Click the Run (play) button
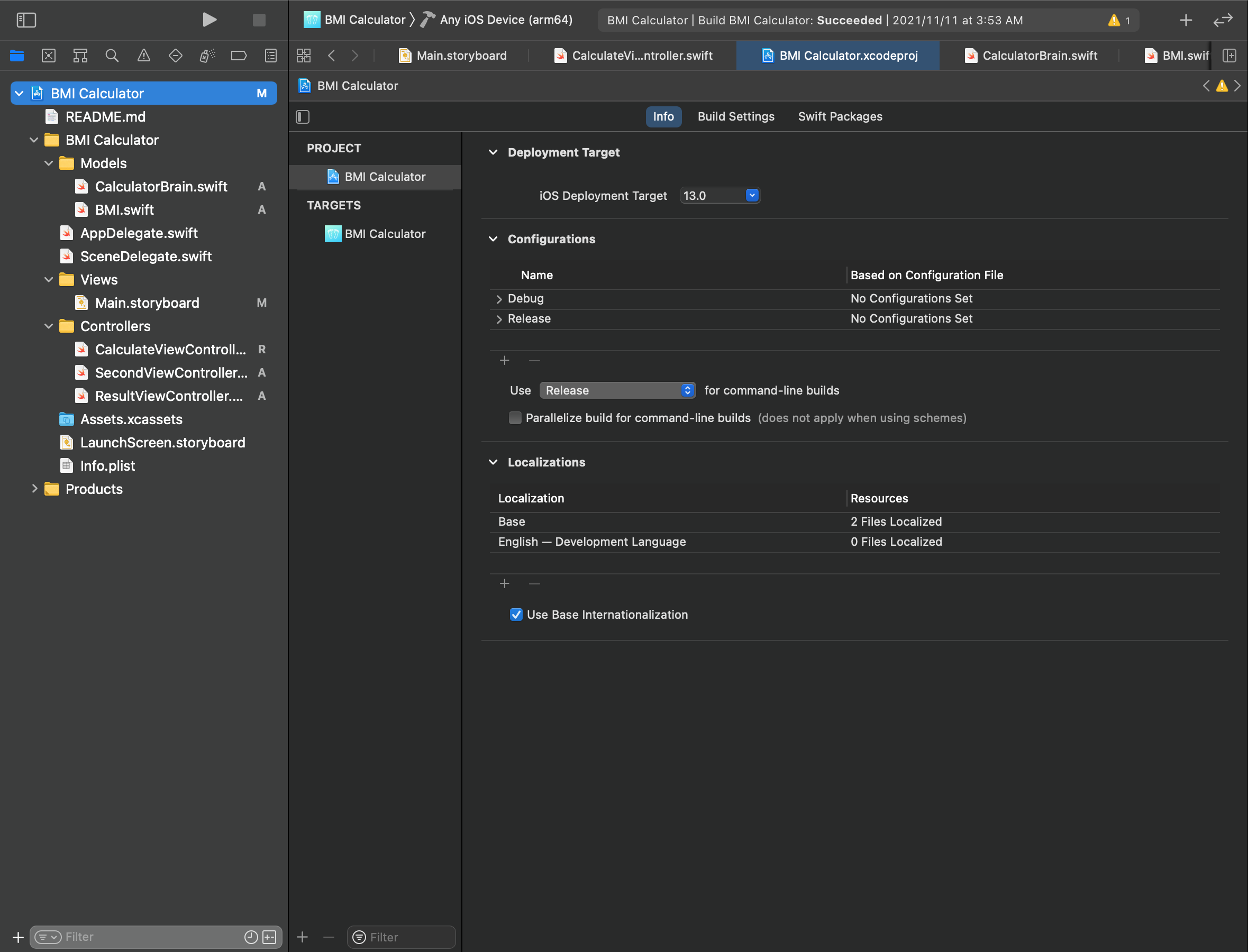This screenshot has width=1248, height=952. (x=209, y=21)
